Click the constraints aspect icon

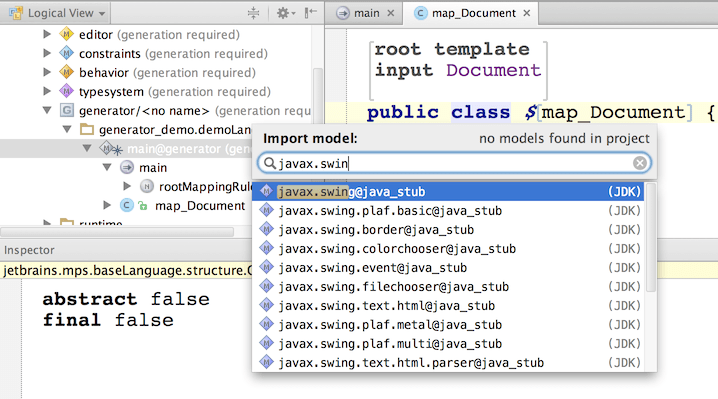click(x=66, y=53)
